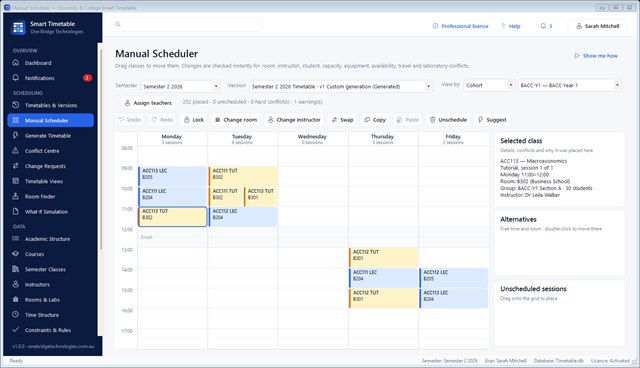Viewport: 640px width, 368px height.
Task: Select Tuesday ACC113 TUT B301 class
Action: 261,196
